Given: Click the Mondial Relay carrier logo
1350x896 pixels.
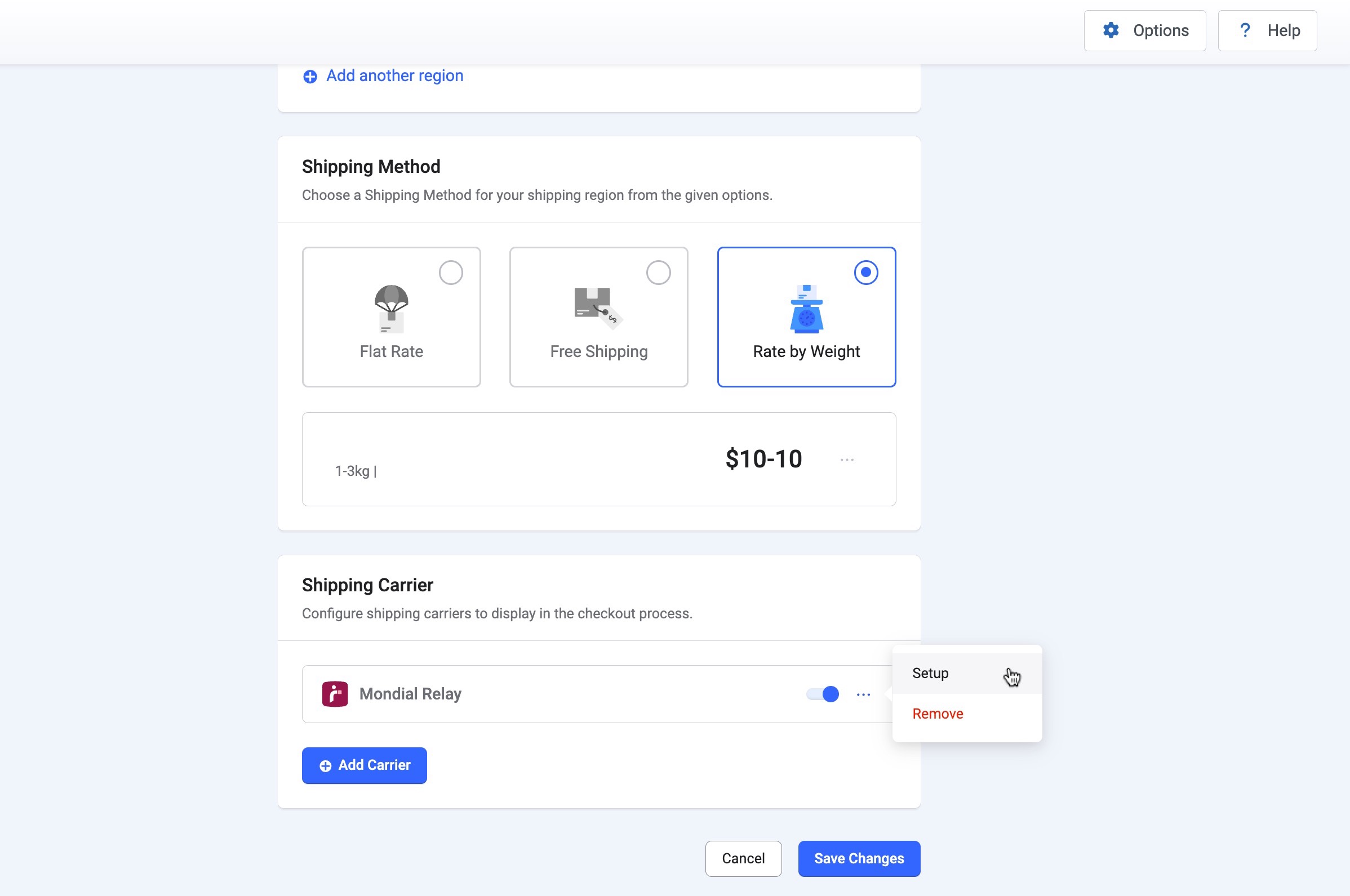Looking at the screenshot, I should 335,694.
